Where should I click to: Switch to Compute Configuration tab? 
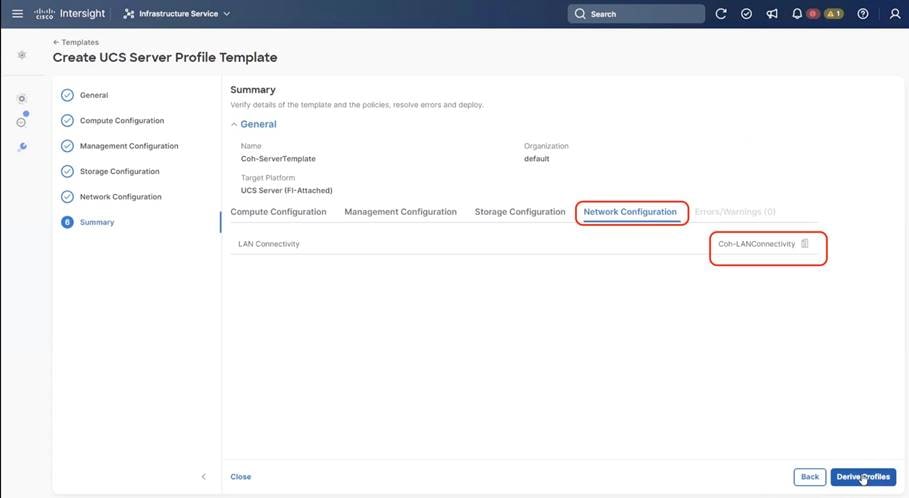coord(278,212)
